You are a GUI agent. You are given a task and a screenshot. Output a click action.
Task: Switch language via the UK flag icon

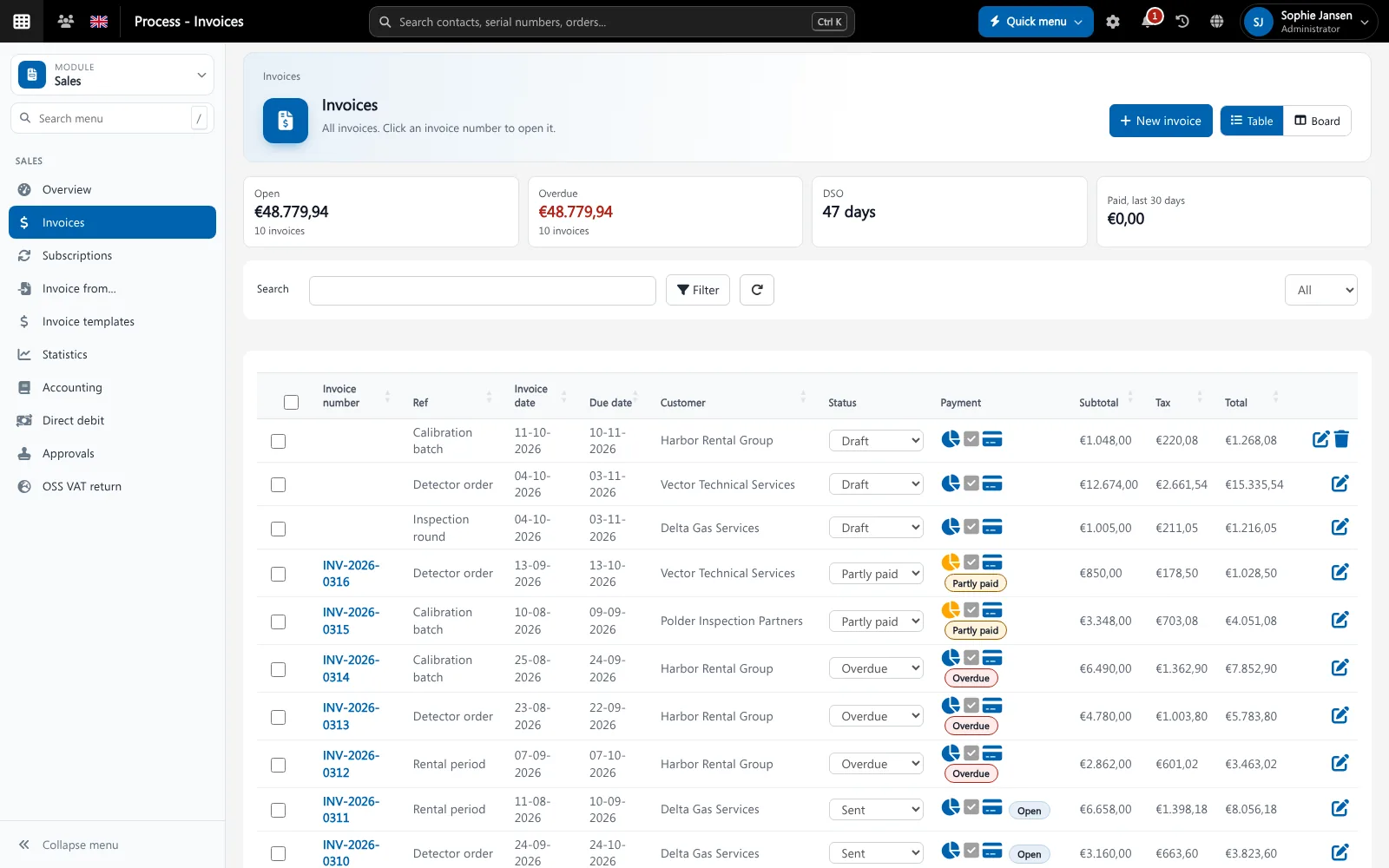99,21
